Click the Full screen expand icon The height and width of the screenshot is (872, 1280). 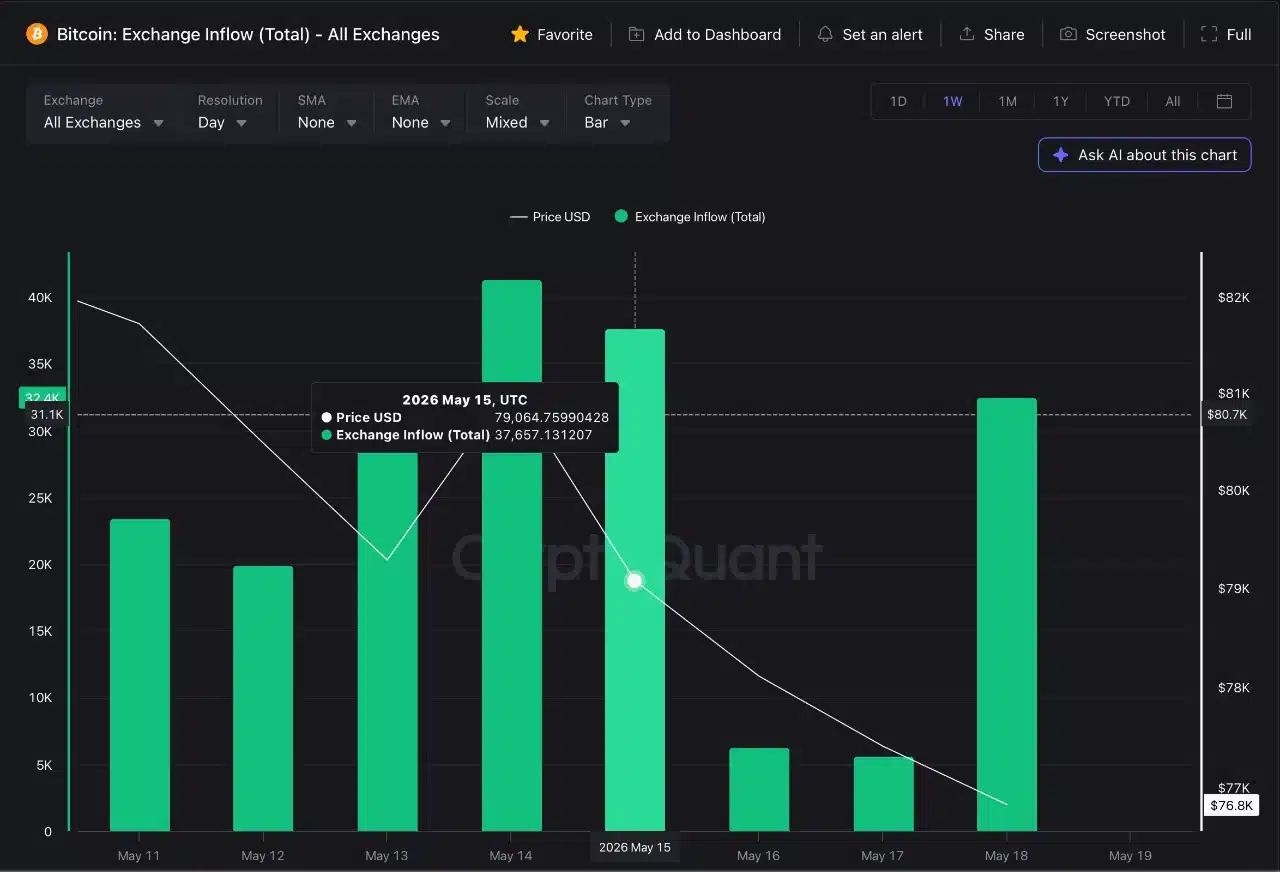click(x=1209, y=34)
